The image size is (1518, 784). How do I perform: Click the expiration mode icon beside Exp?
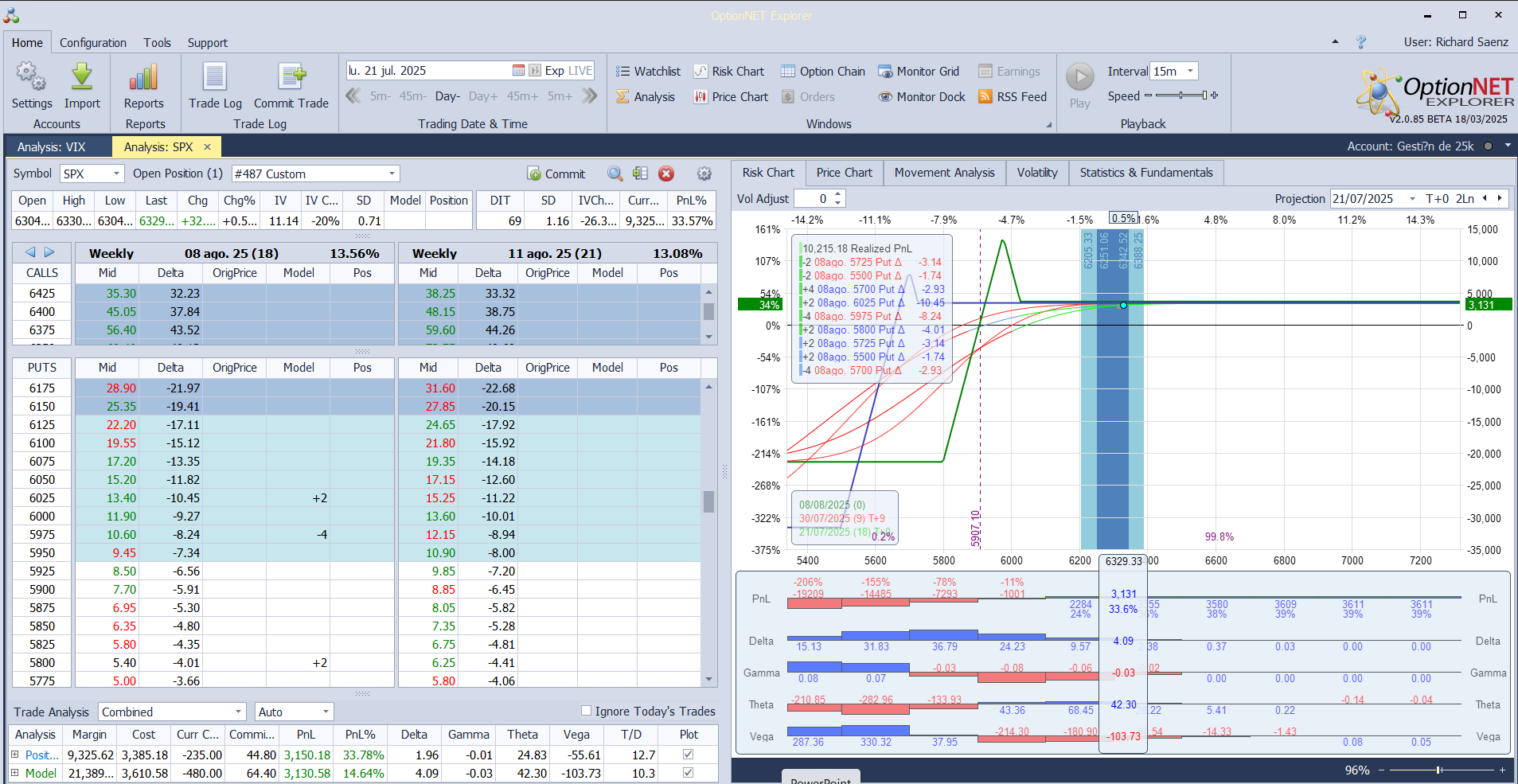click(535, 71)
